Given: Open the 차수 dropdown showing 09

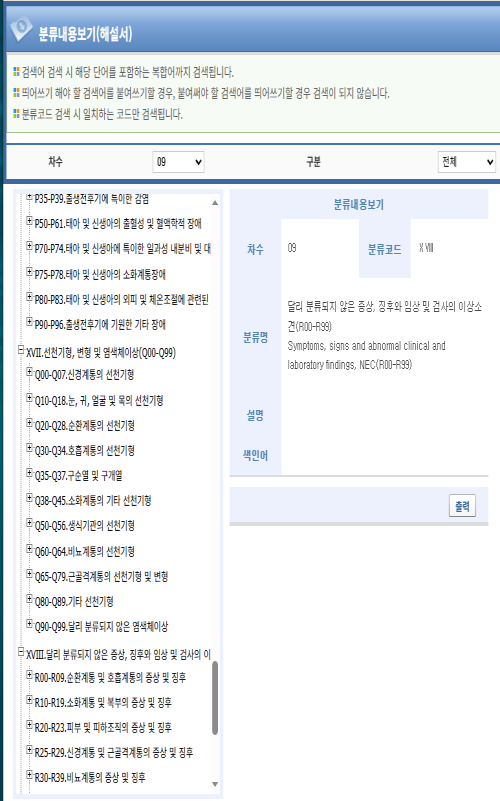Looking at the screenshot, I should (x=178, y=162).
